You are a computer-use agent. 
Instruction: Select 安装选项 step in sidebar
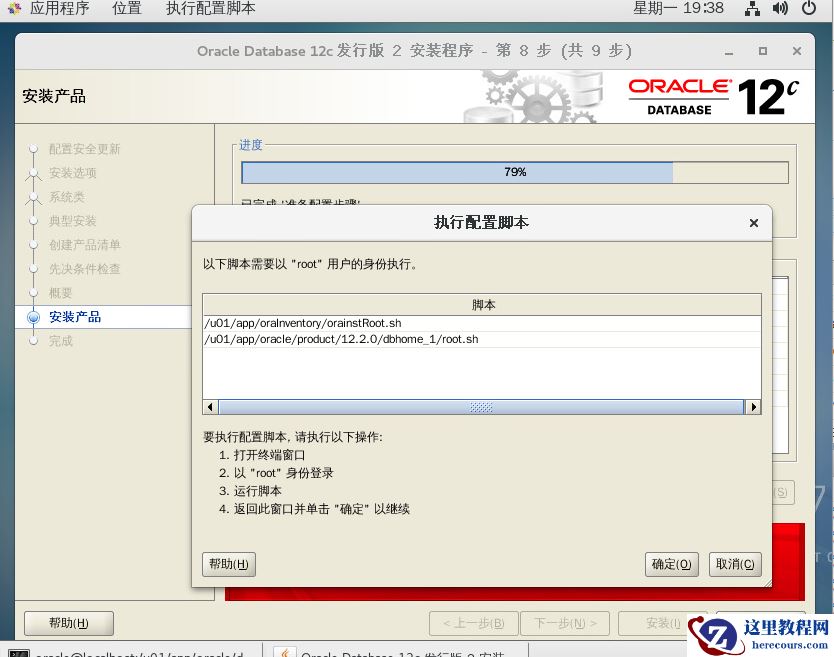coord(73,173)
